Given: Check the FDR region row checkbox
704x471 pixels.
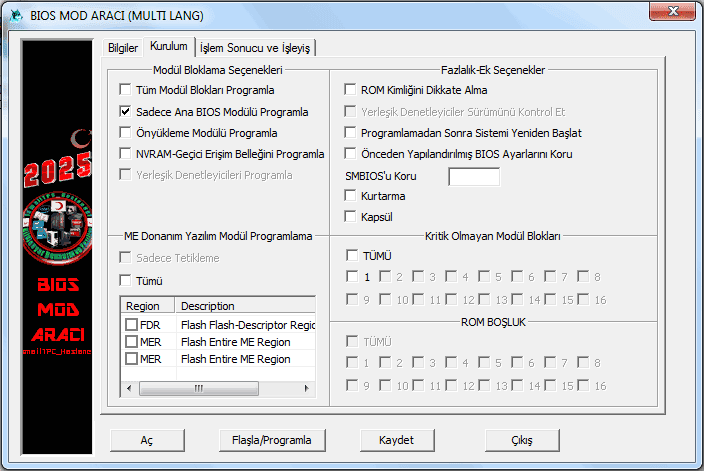Looking at the screenshot, I should pos(132,325).
